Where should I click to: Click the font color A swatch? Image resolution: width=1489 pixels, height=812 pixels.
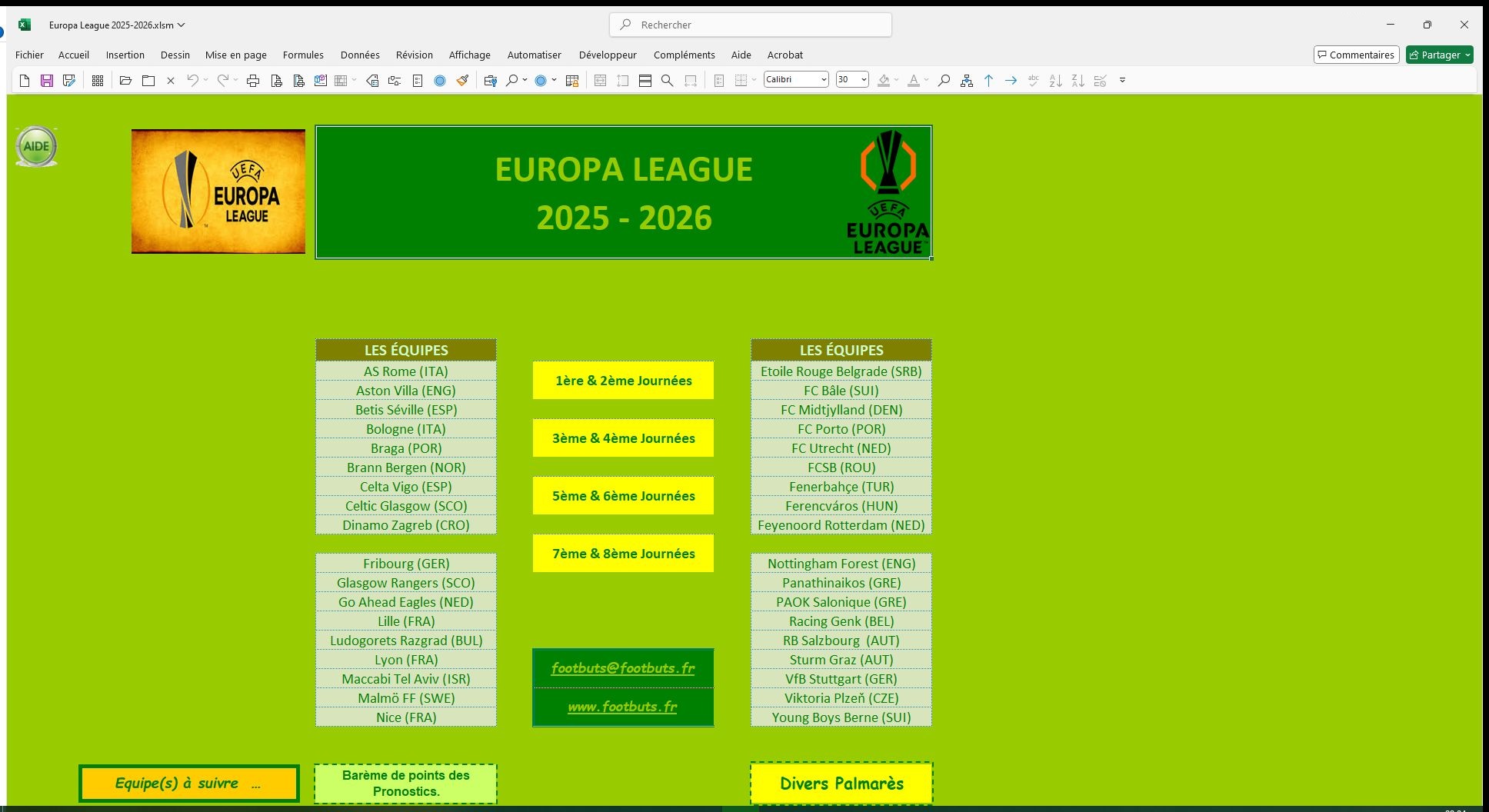point(913,81)
